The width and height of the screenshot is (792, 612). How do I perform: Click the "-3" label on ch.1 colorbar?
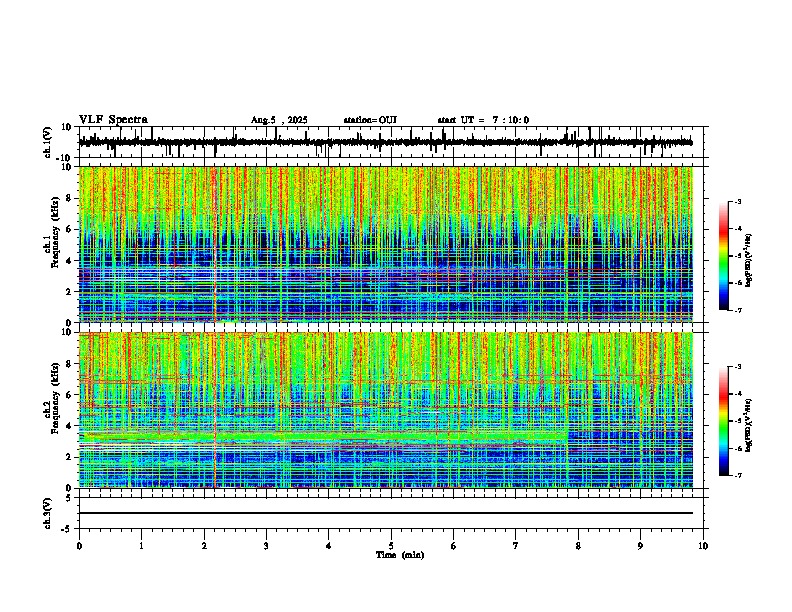click(x=738, y=201)
